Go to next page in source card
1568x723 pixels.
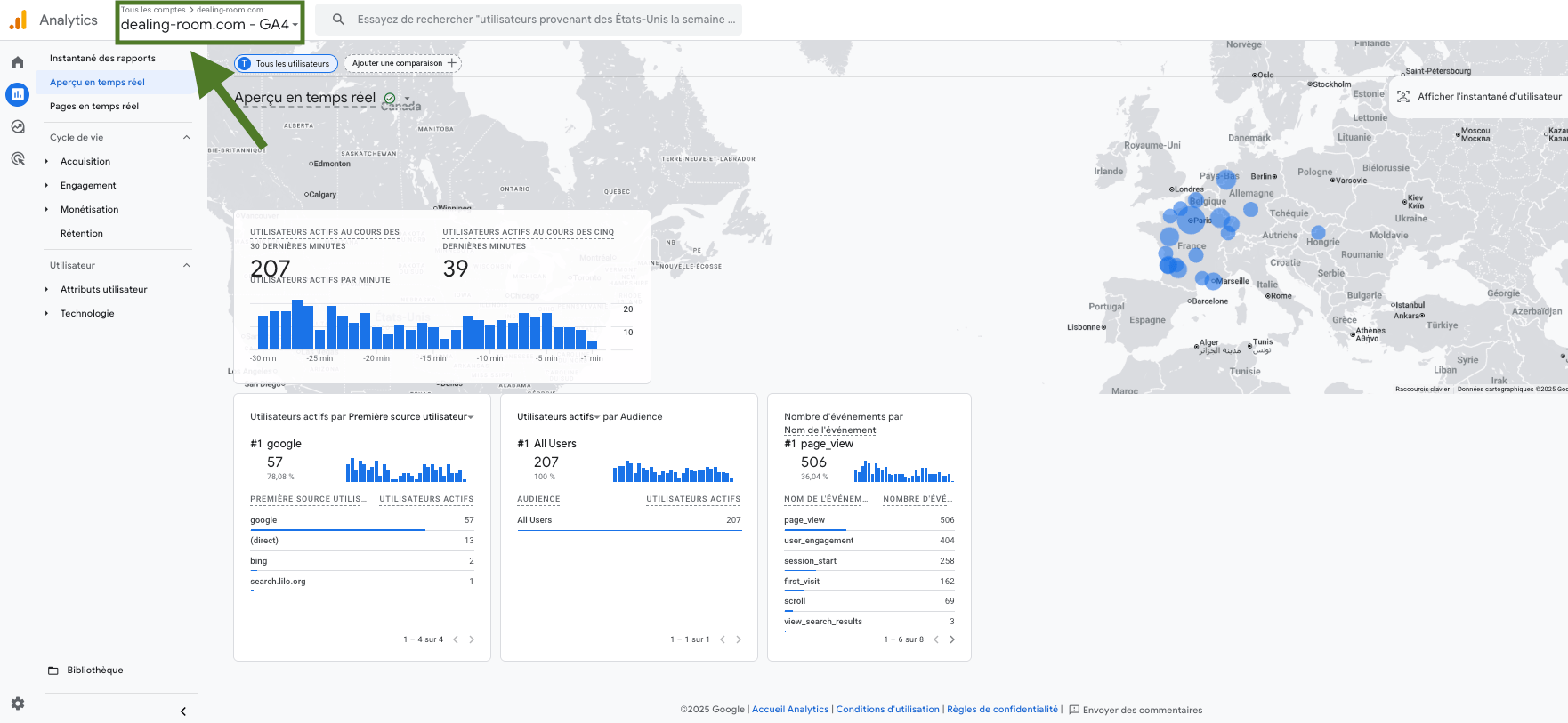pyautogui.click(x=472, y=639)
